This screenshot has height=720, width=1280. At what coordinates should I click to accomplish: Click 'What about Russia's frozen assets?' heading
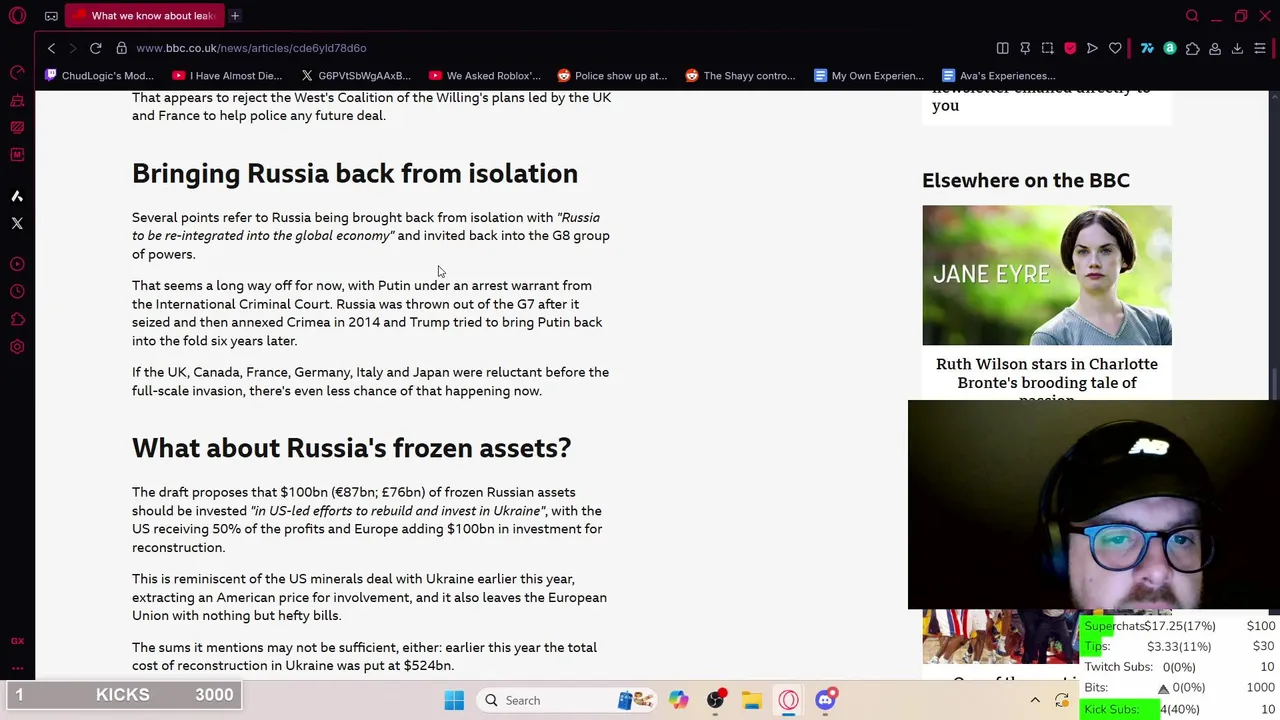tap(351, 448)
